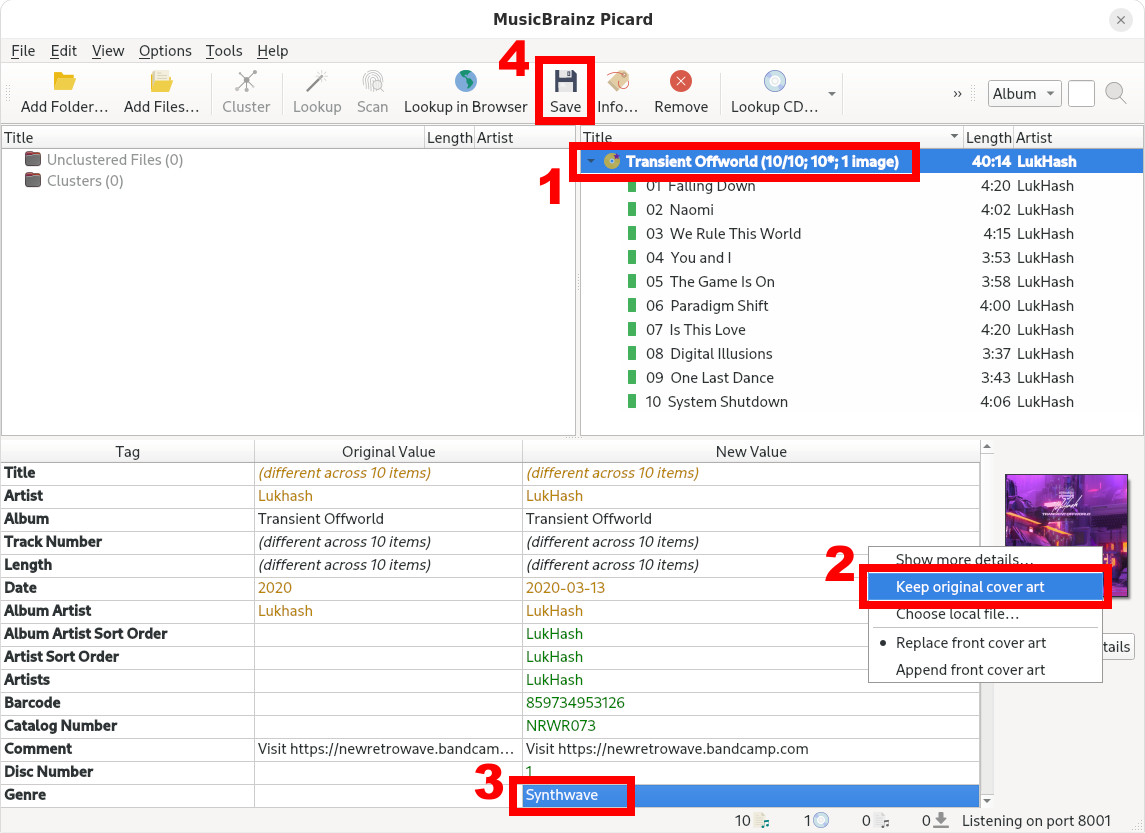This screenshot has height=833, width=1145.
Task: Collapse the Transient Offworld album
Action: pos(591,162)
